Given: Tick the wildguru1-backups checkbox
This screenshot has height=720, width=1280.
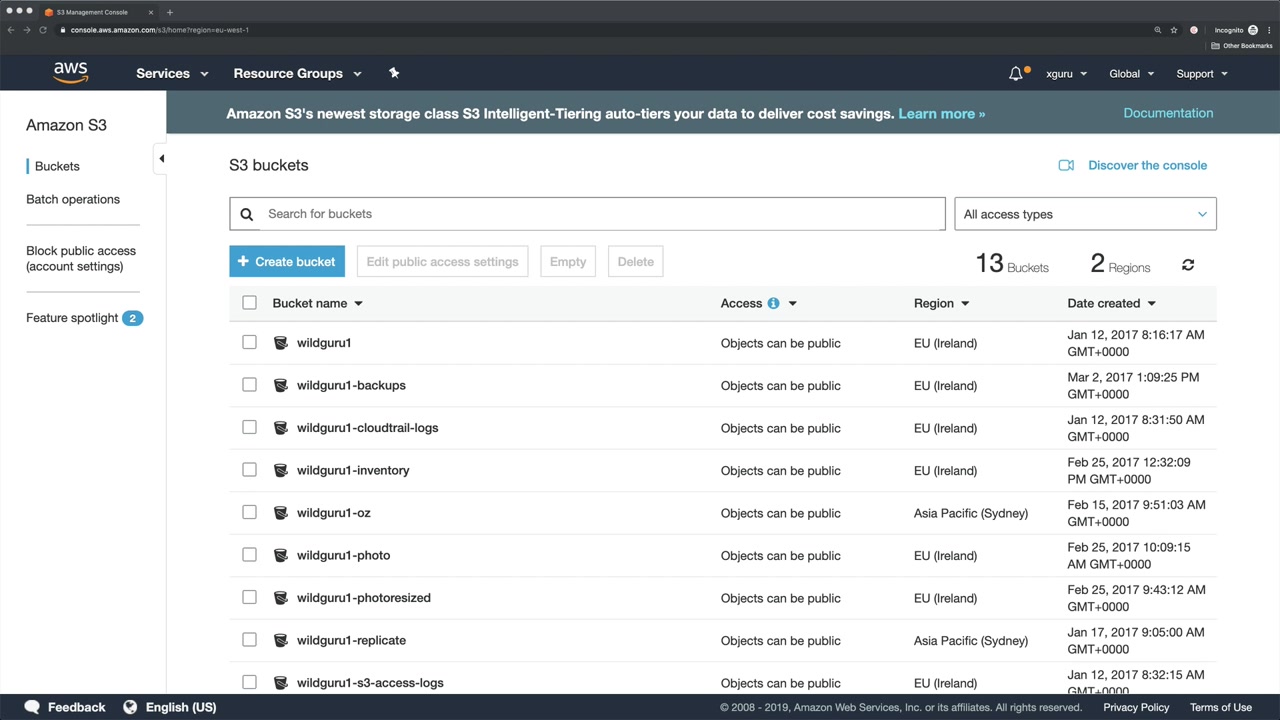Looking at the screenshot, I should click(x=249, y=385).
